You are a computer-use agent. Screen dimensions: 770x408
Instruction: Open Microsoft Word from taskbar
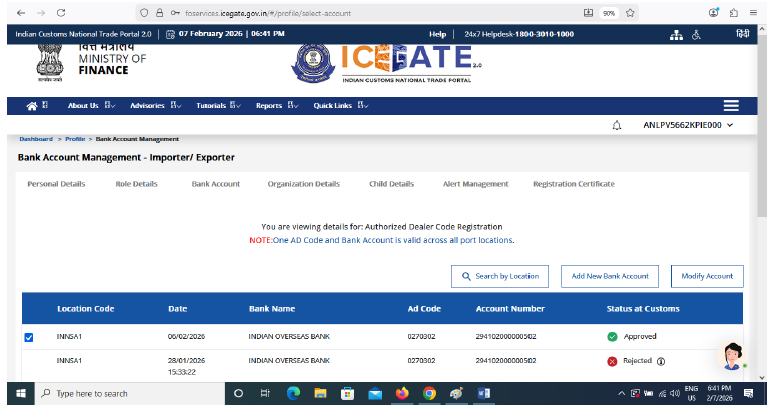[484, 394]
